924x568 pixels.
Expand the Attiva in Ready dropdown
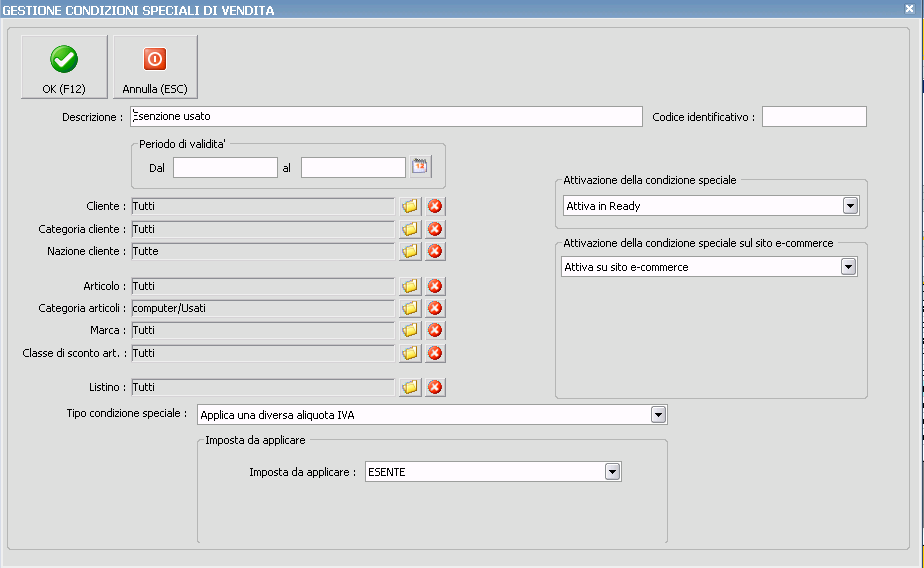tap(850, 206)
